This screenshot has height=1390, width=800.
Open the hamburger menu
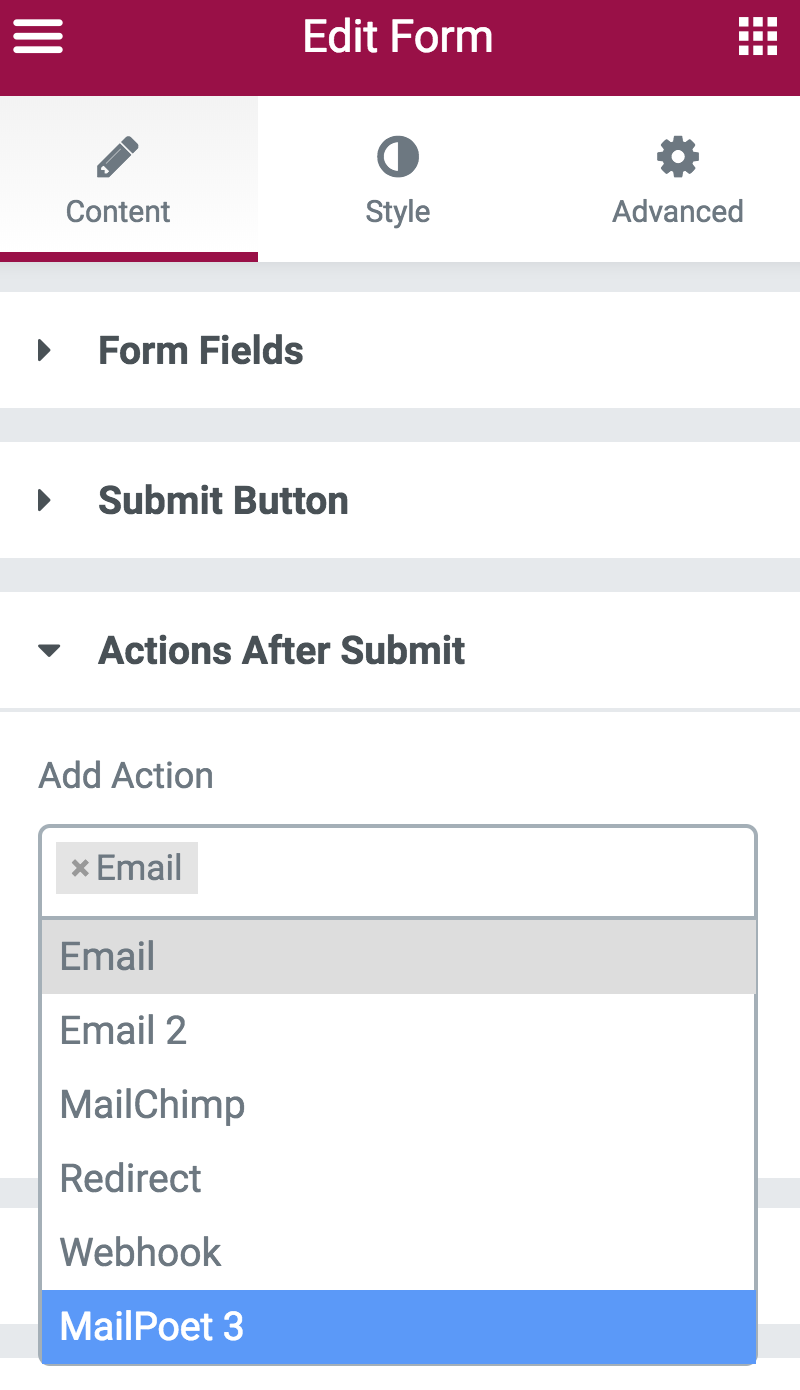[x=38, y=38]
